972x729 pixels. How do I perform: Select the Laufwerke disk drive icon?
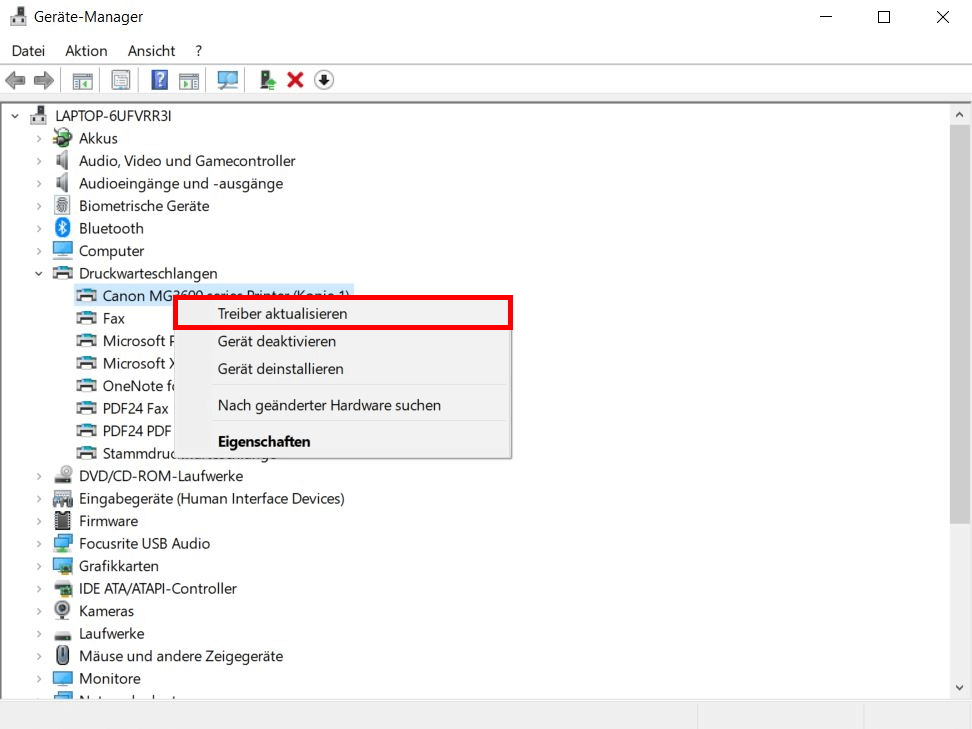63,634
